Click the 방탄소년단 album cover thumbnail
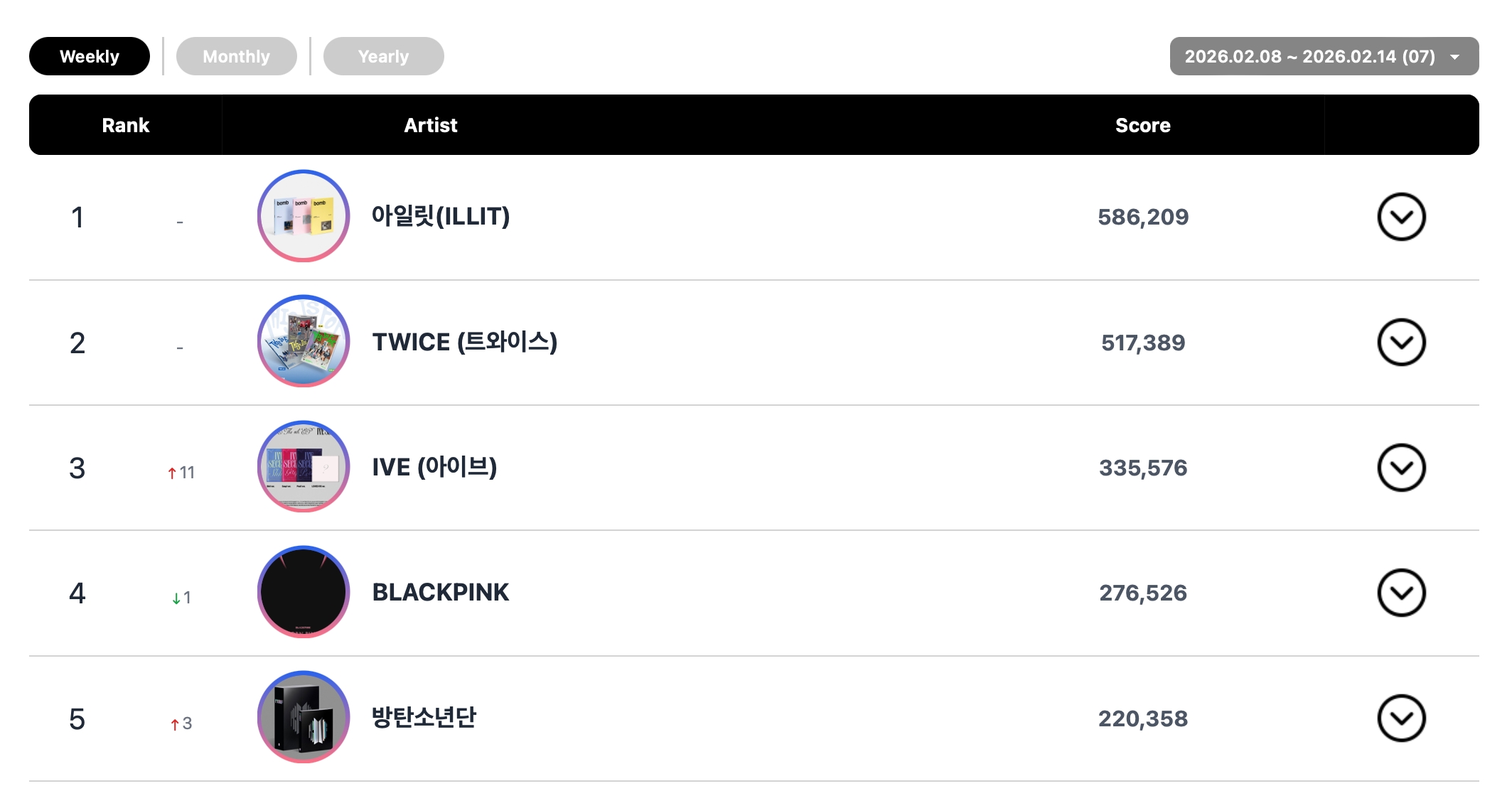Image resolution: width=1512 pixels, height=791 pixels. pyautogui.click(x=304, y=718)
